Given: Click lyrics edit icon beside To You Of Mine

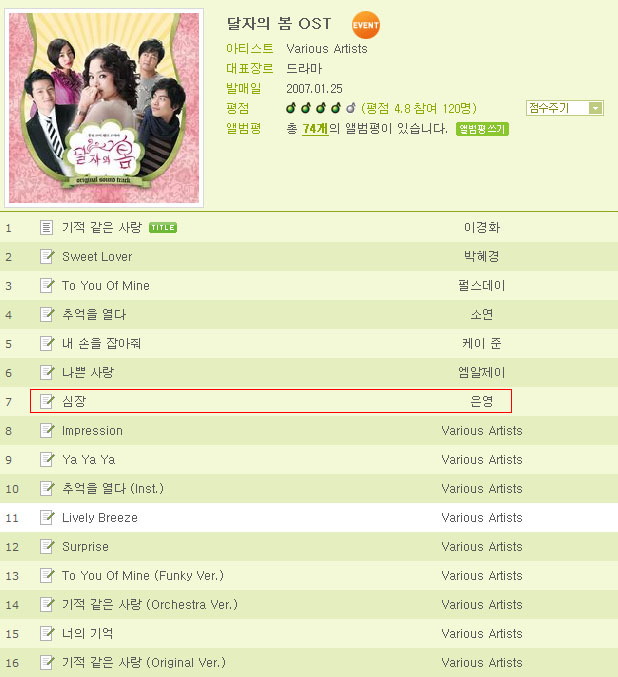Looking at the screenshot, I should click(47, 285).
